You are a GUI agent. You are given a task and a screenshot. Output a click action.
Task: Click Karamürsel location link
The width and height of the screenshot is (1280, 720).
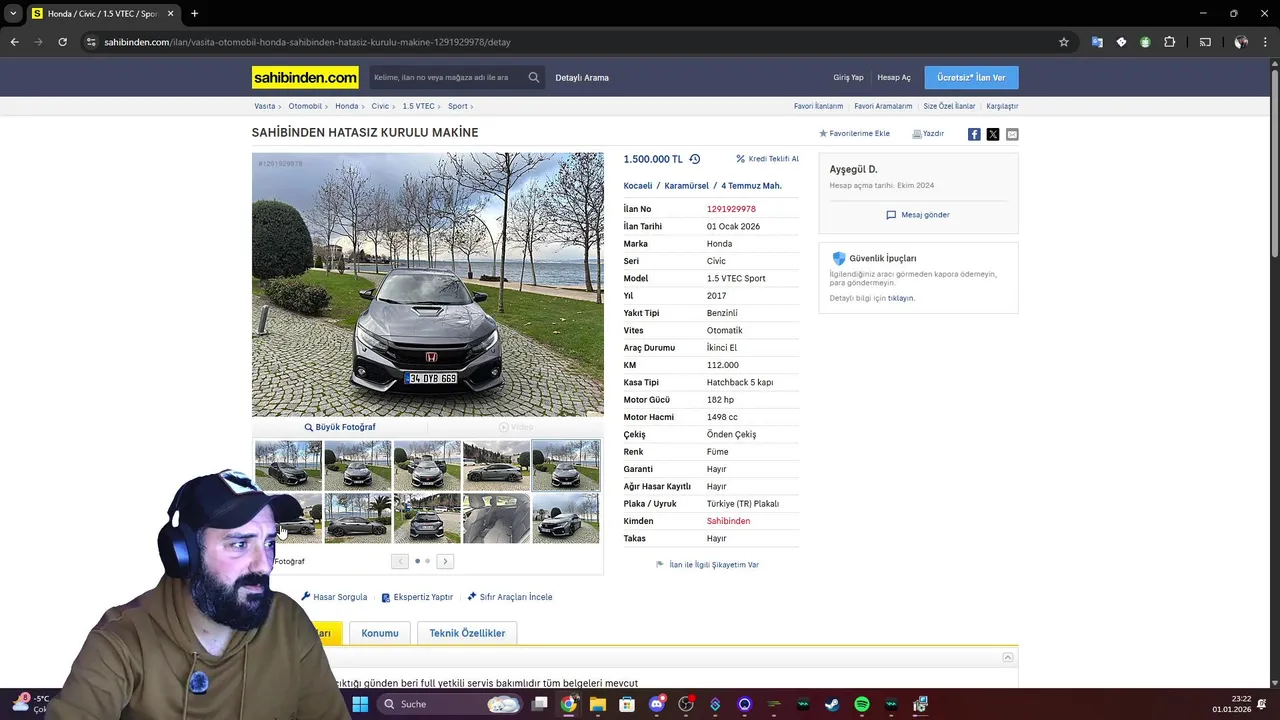click(687, 186)
